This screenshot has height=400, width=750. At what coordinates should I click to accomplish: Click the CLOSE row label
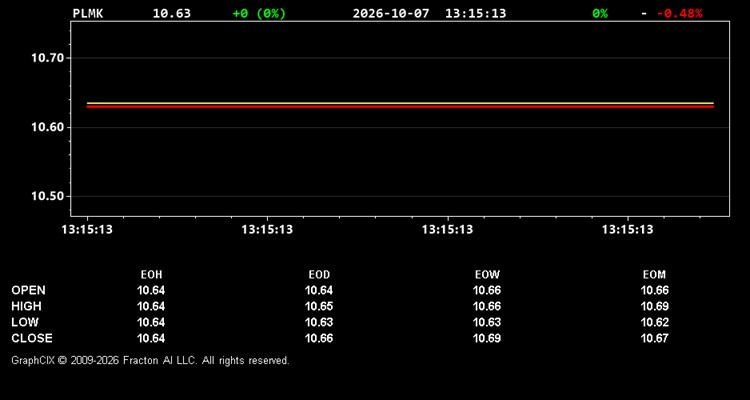32,338
